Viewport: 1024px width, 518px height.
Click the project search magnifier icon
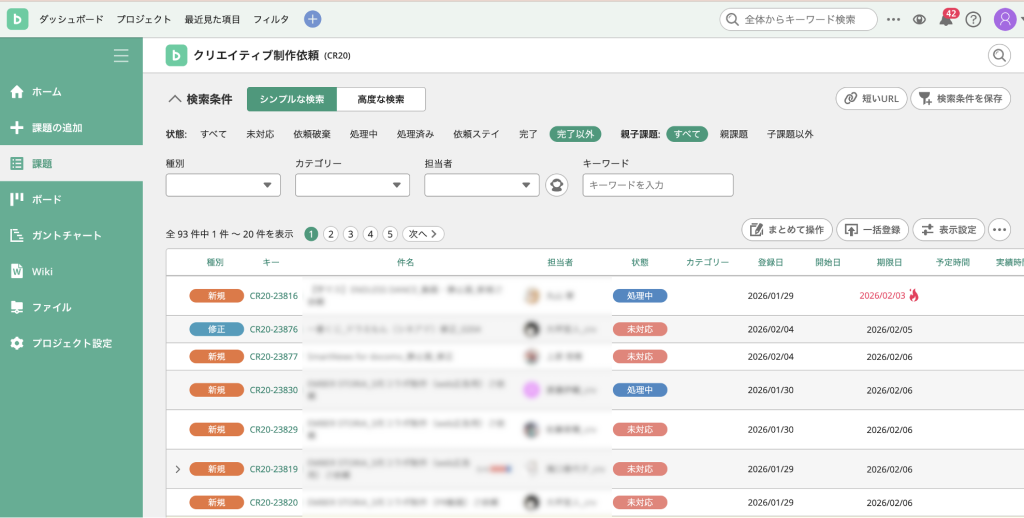[999, 56]
